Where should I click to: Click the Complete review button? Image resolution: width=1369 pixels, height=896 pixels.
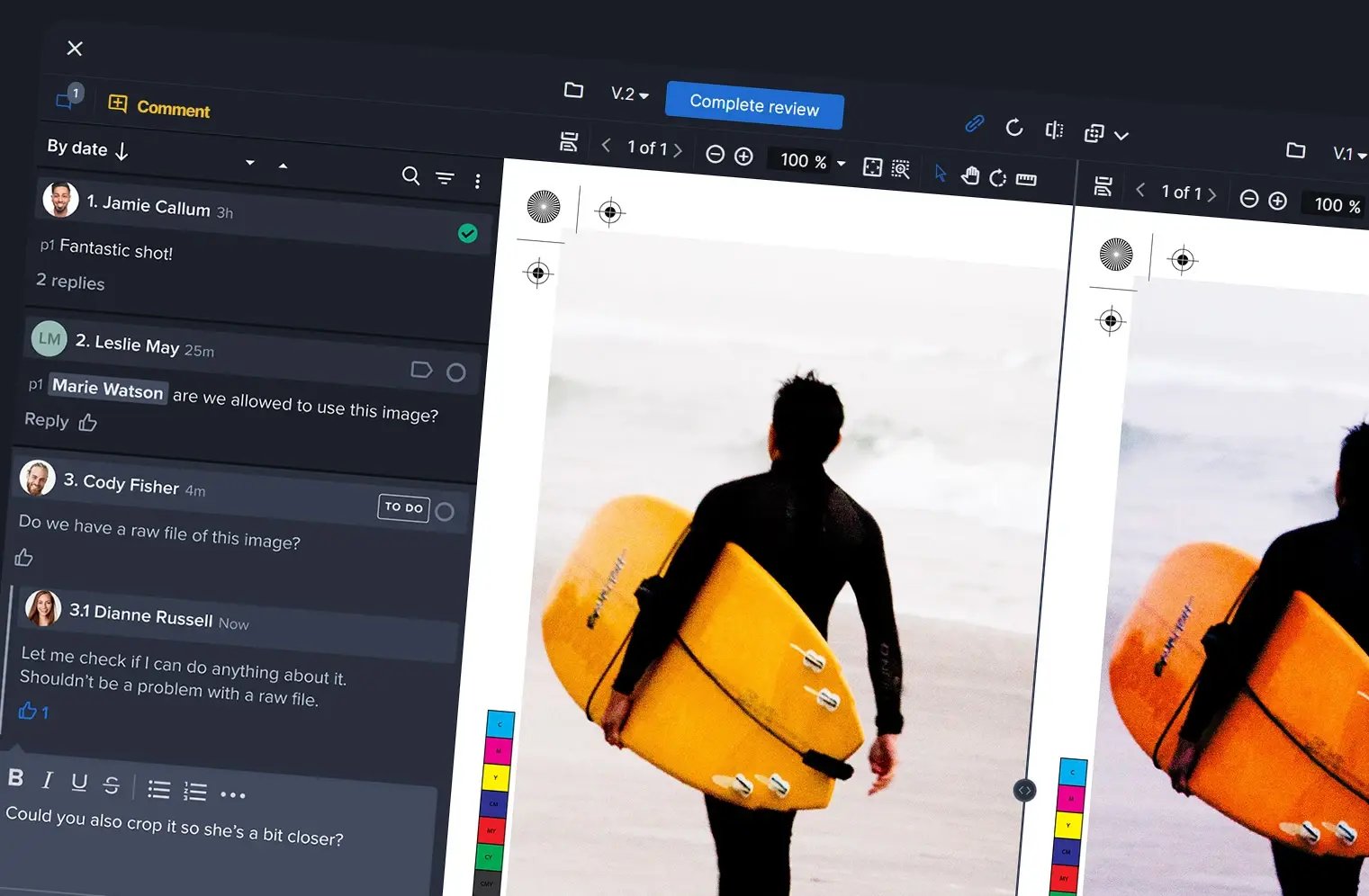pos(754,105)
